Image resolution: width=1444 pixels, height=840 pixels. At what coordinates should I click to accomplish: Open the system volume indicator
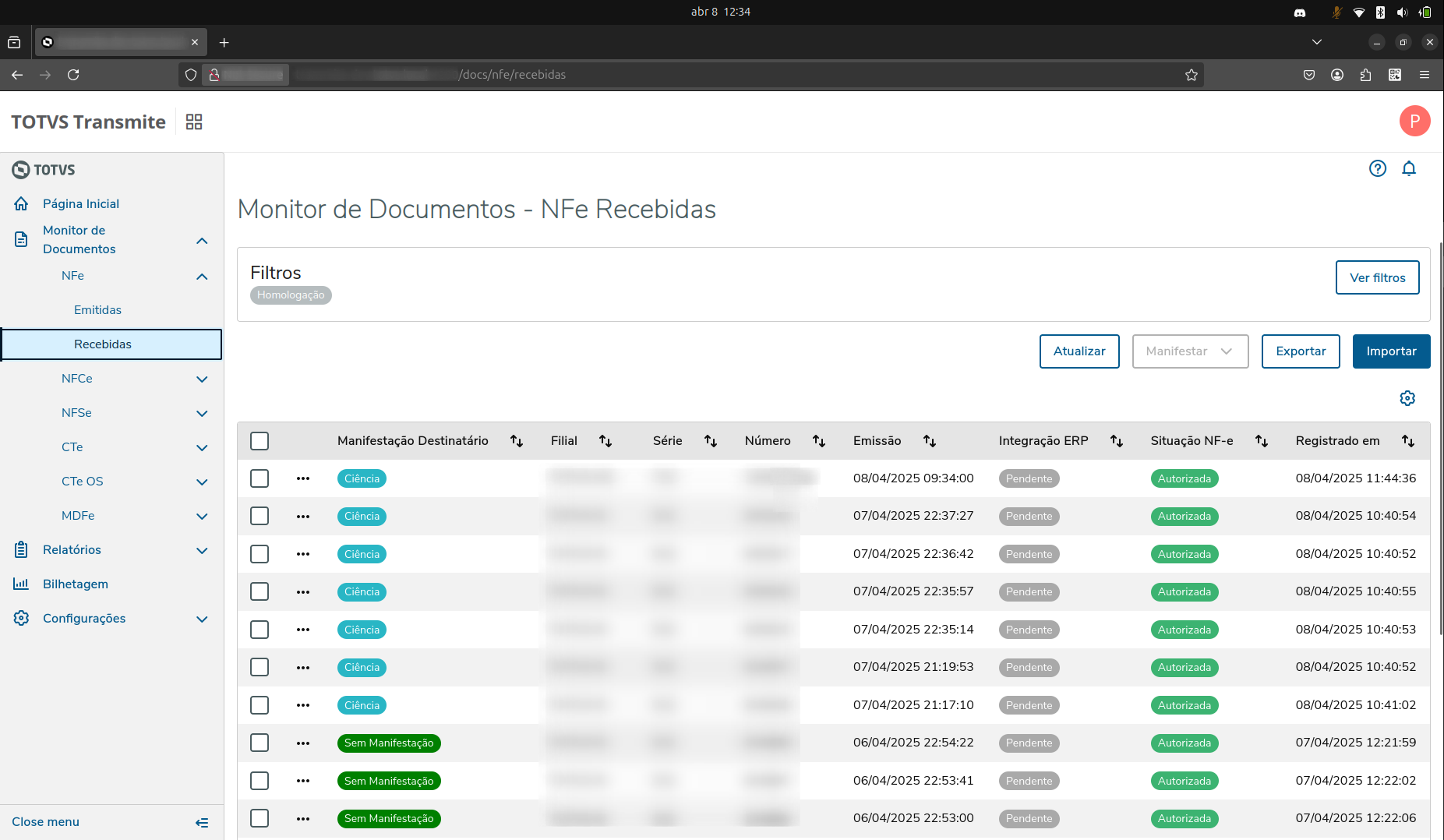click(x=1402, y=12)
